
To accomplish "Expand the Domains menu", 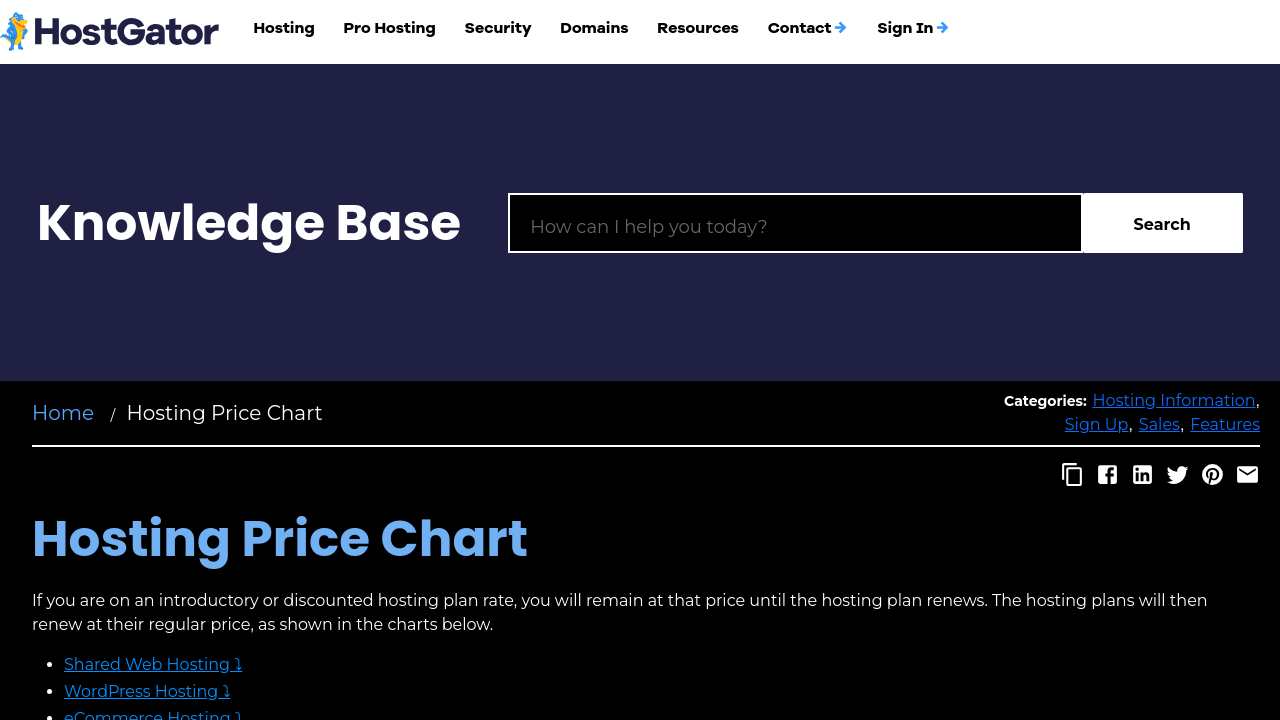I will pyautogui.click(x=594, y=28).
